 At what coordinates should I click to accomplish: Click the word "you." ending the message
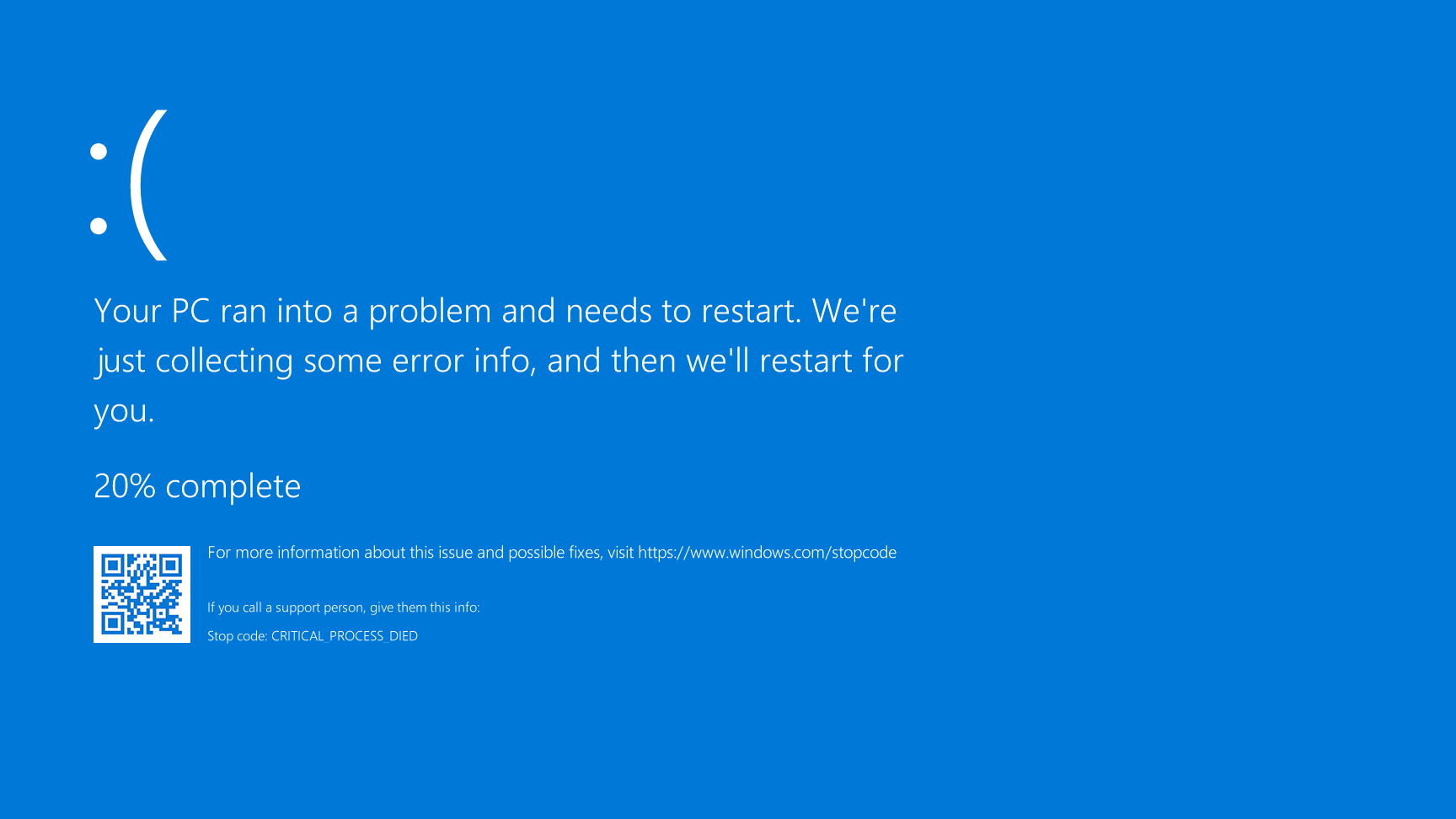click(124, 411)
